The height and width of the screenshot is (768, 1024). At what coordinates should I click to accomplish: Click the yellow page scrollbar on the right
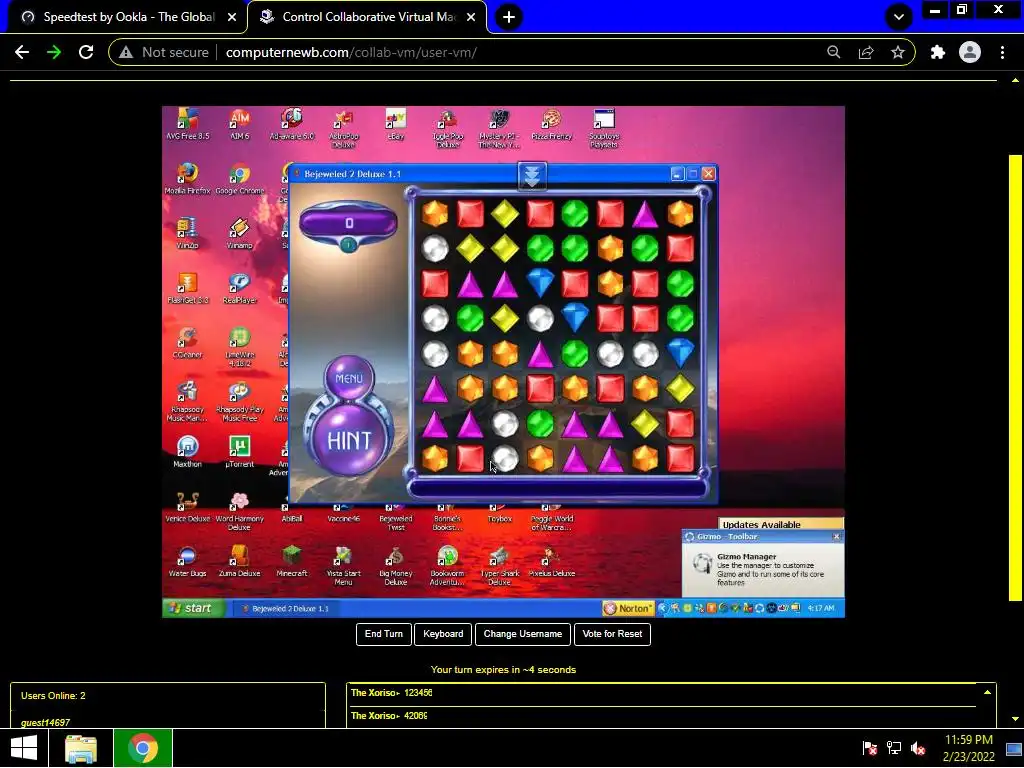coord(1015,377)
